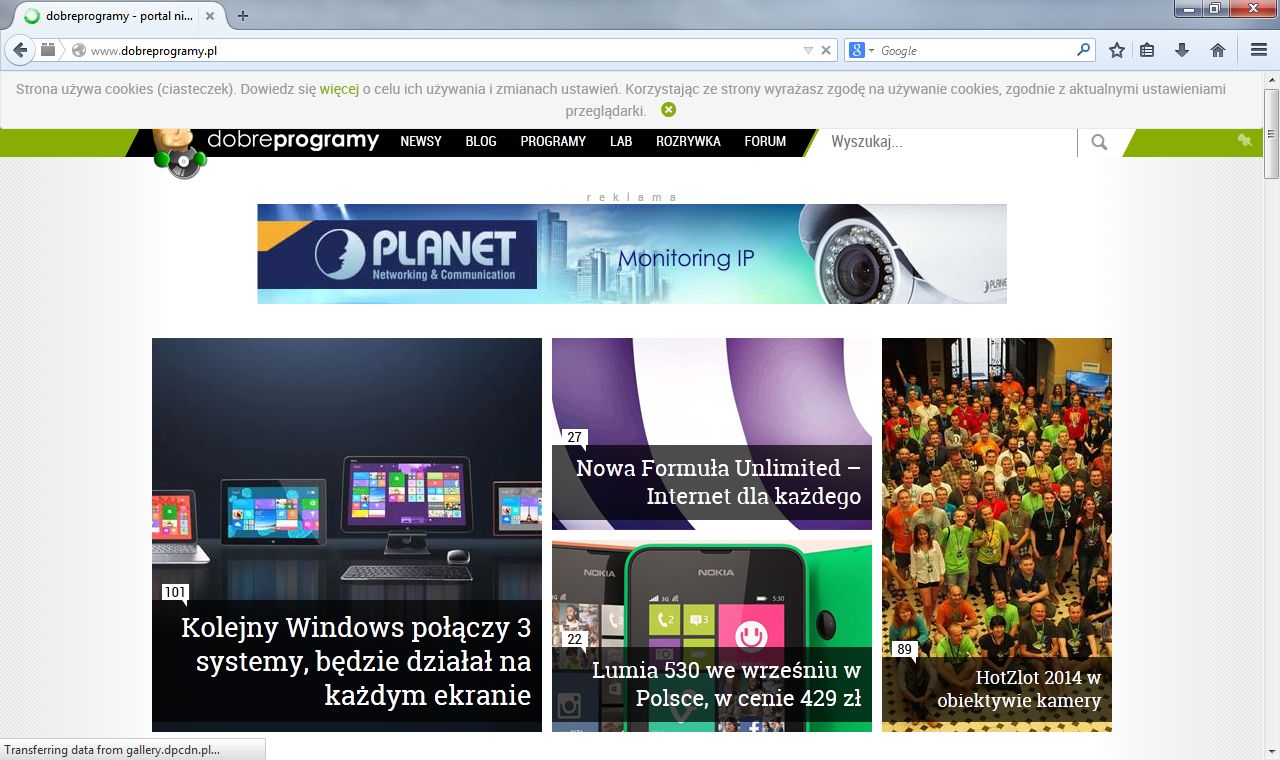Click the vertical scrollbar thumb
The width and height of the screenshot is (1280, 760).
pos(1271,132)
